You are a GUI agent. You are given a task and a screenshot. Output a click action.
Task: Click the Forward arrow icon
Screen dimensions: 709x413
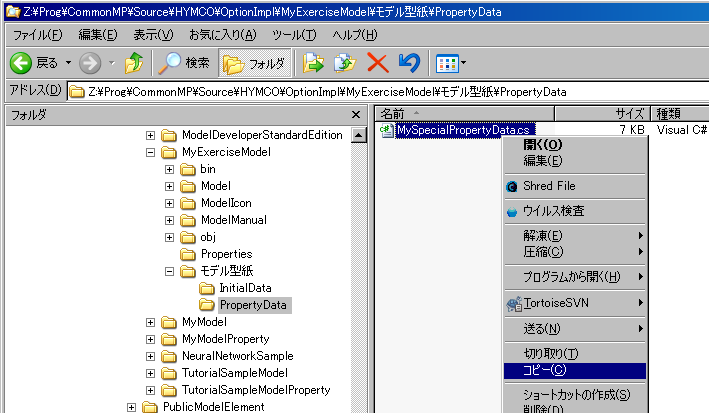pos(90,63)
